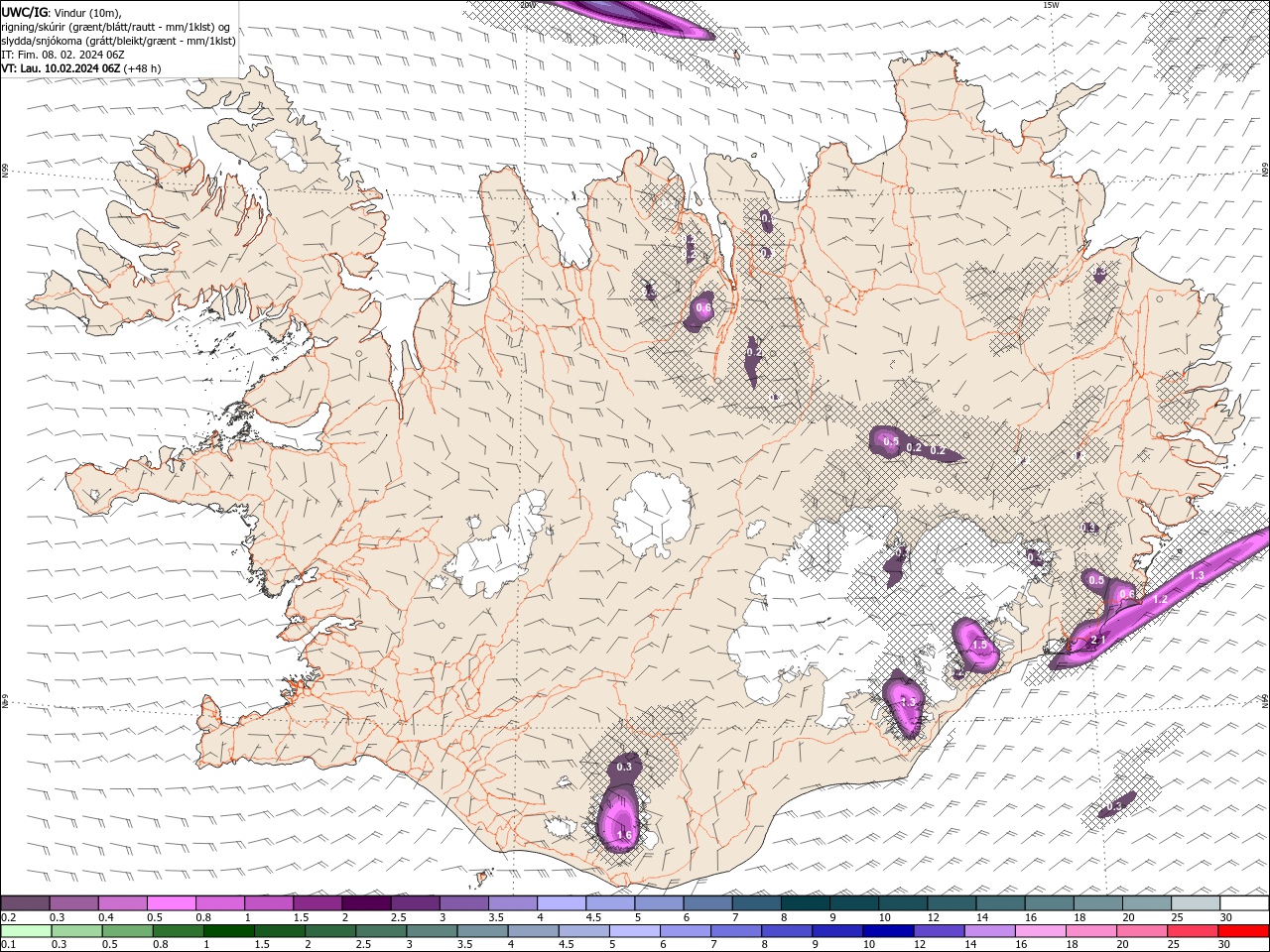The height and width of the screenshot is (952, 1270).
Task: Click the 0.6 value blob in northern Iceland
Action: click(703, 308)
